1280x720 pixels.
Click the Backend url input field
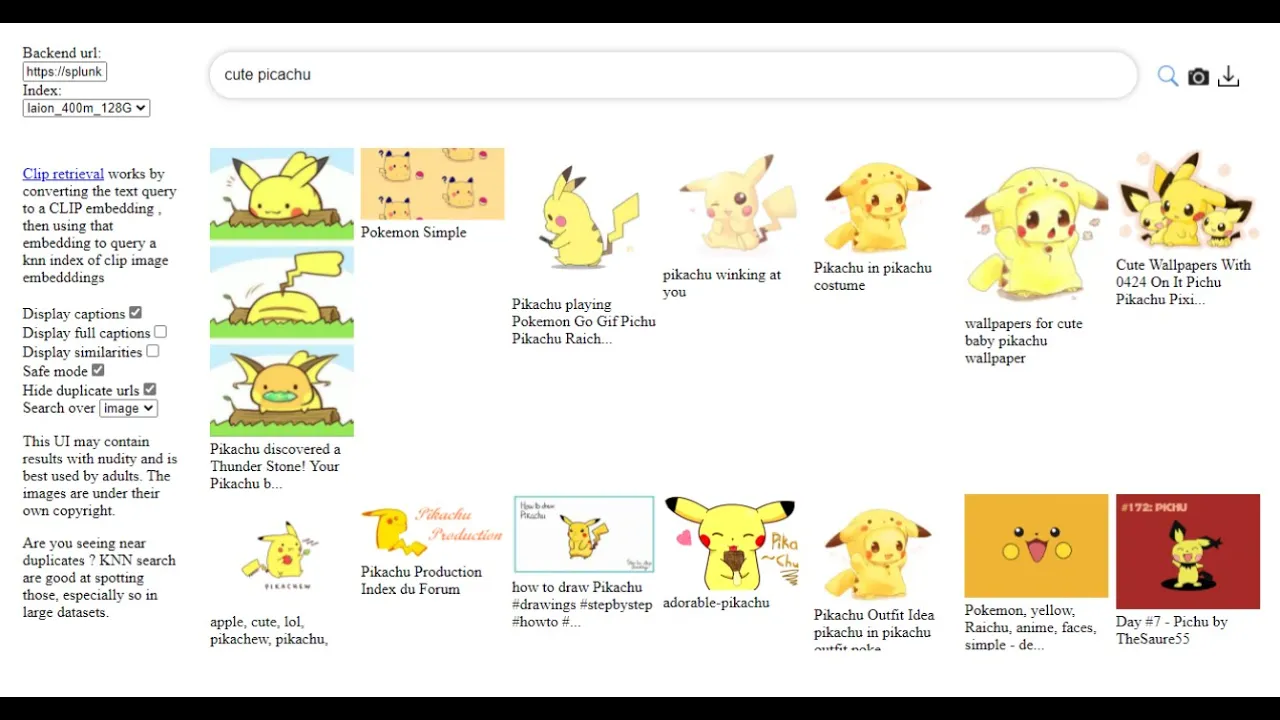pyautogui.click(x=65, y=72)
